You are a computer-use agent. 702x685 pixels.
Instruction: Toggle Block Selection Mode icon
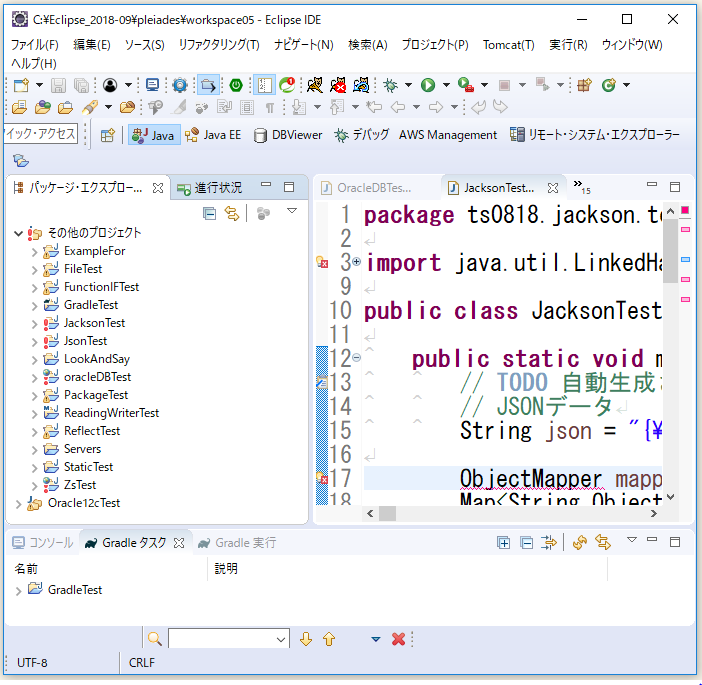point(247,107)
